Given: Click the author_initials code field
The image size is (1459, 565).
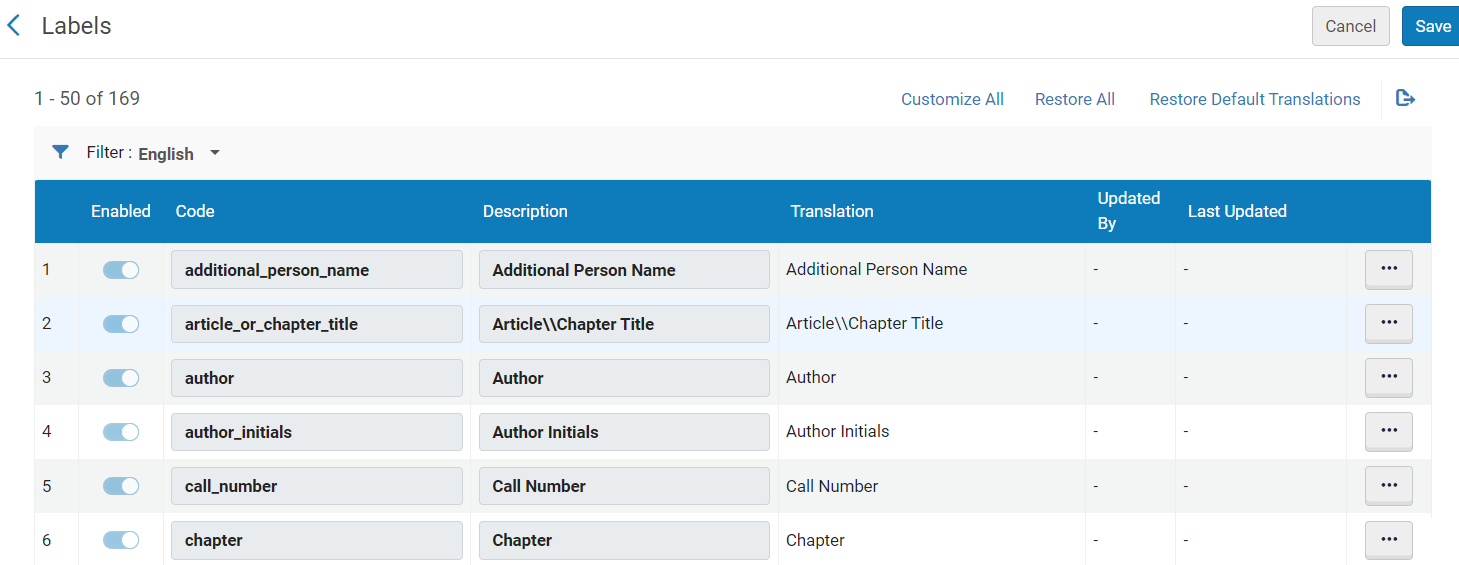Looking at the screenshot, I should [317, 432].
